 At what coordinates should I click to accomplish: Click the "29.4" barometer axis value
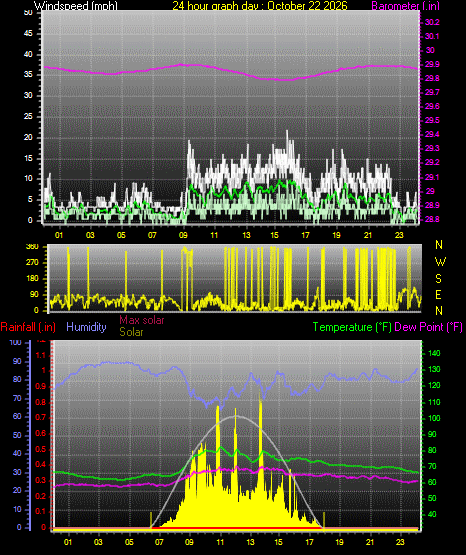pos(432,134)
